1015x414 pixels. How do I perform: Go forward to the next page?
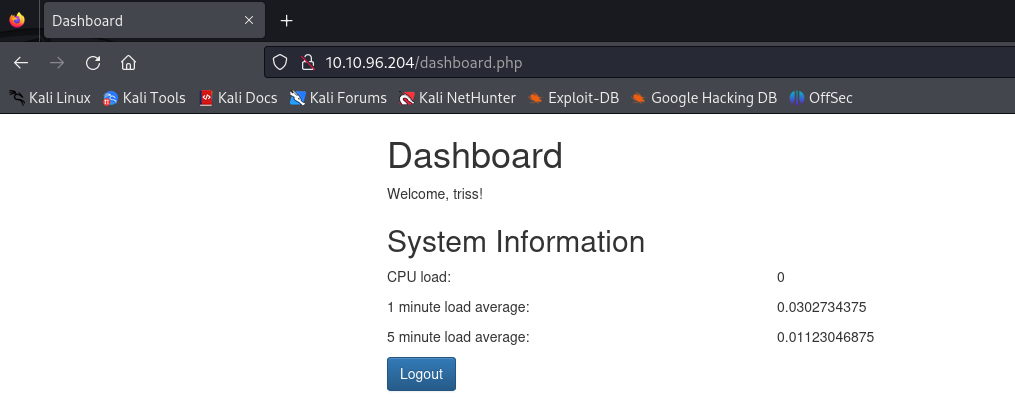click(x=57, y=63)
